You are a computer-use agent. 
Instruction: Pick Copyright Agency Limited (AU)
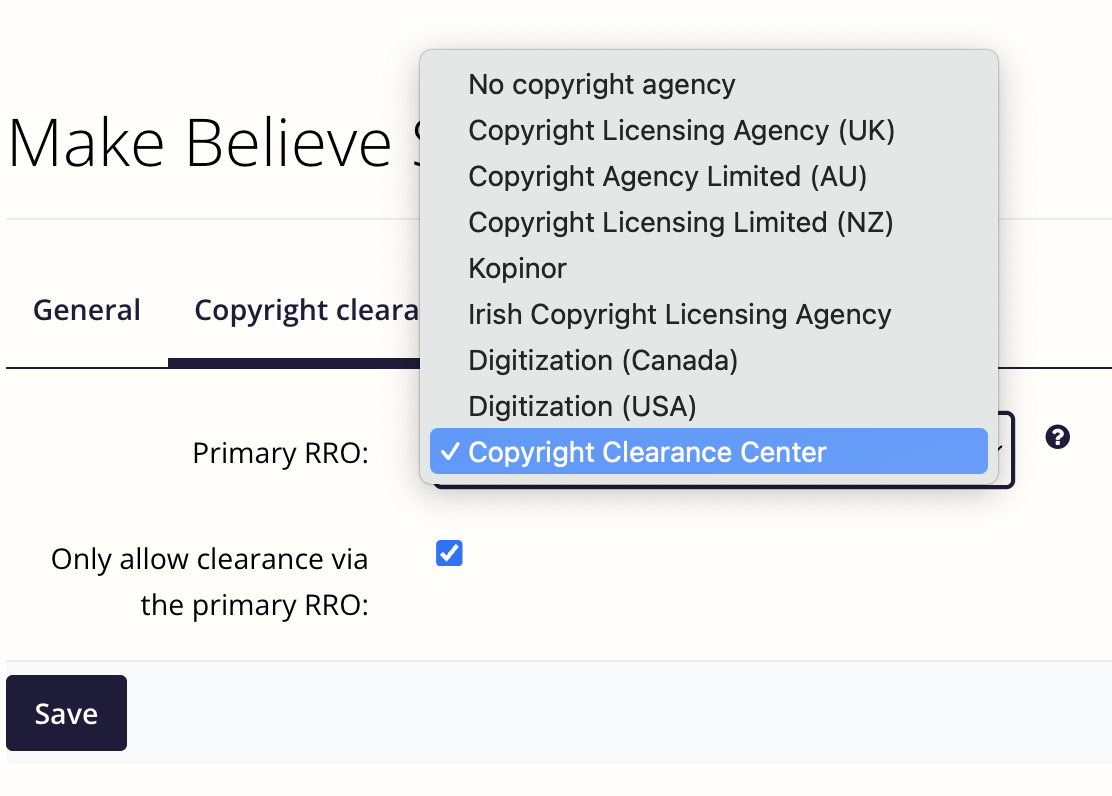(708, 177)
